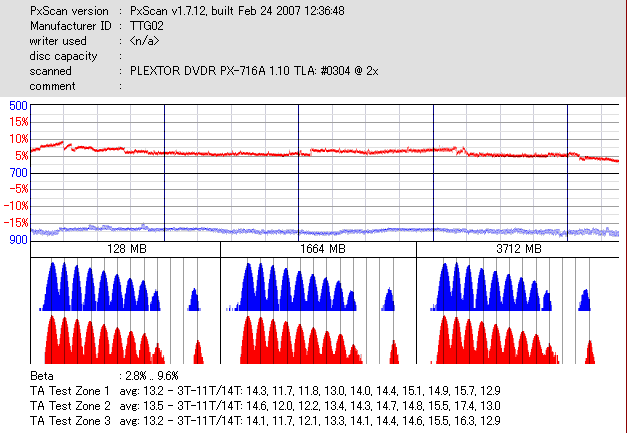Select the TA Test Zone 1 row

tap(265, 391)
